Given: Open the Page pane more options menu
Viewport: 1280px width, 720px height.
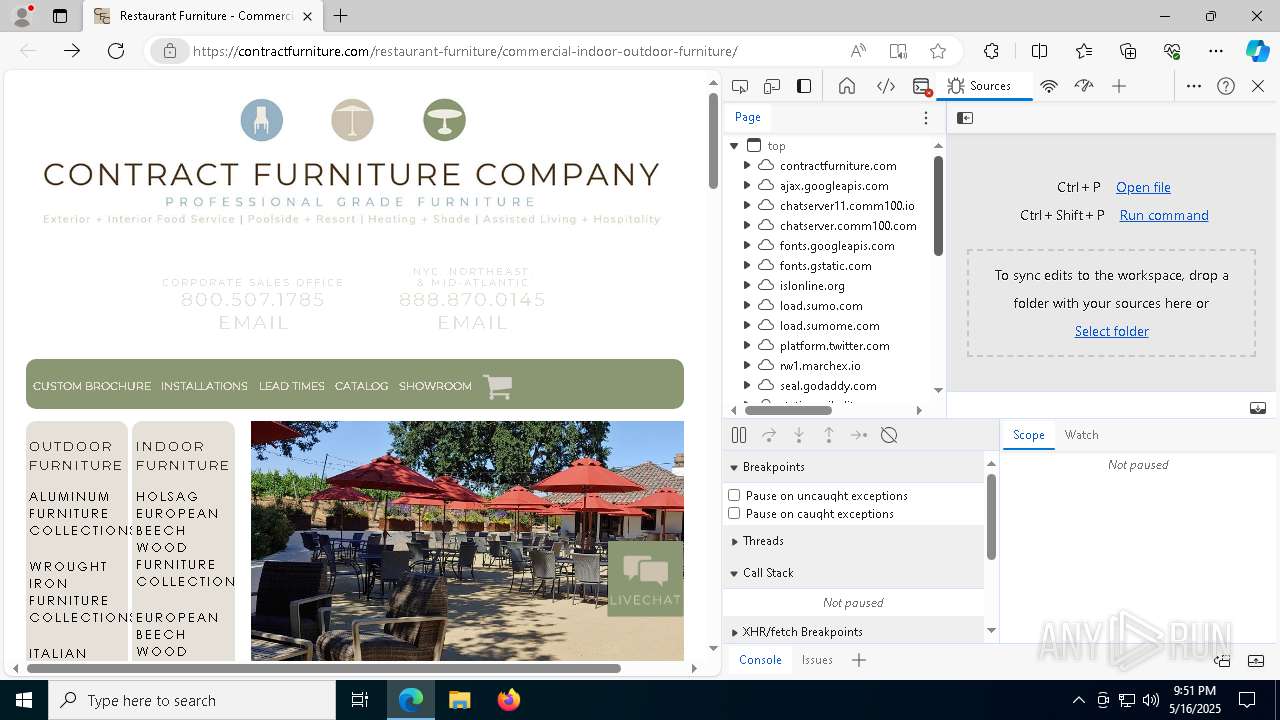Looking at the screenshot, I should [926, 117].
